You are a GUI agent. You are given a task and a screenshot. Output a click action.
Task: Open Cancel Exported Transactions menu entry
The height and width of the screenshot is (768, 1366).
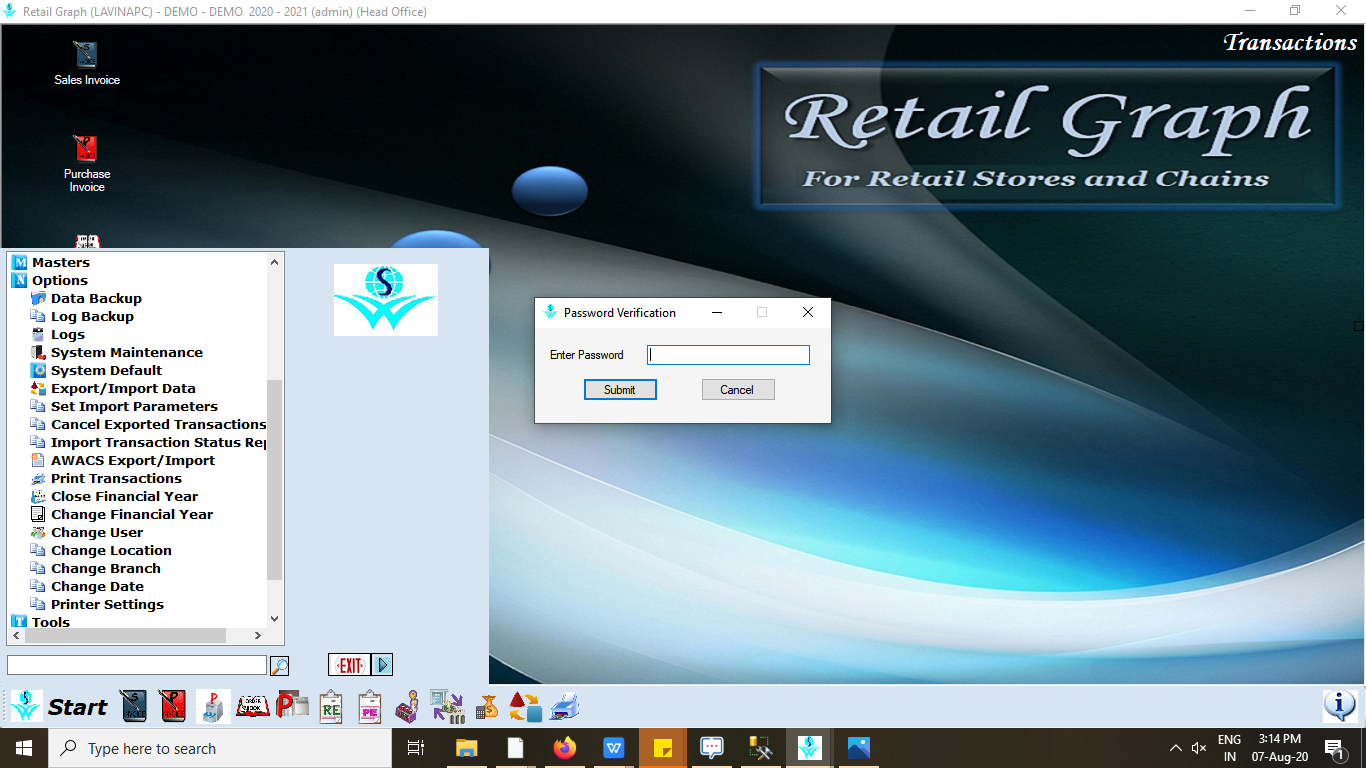159,425
